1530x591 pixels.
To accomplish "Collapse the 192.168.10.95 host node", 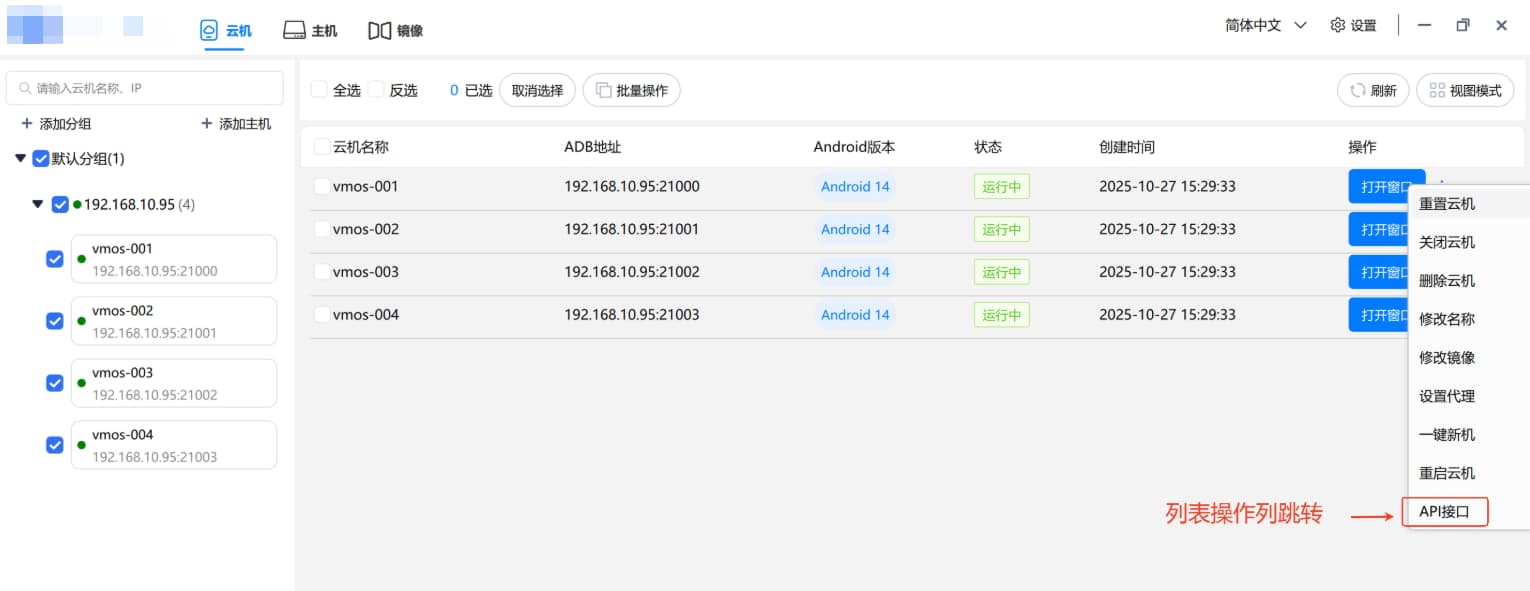I will 40,204.
